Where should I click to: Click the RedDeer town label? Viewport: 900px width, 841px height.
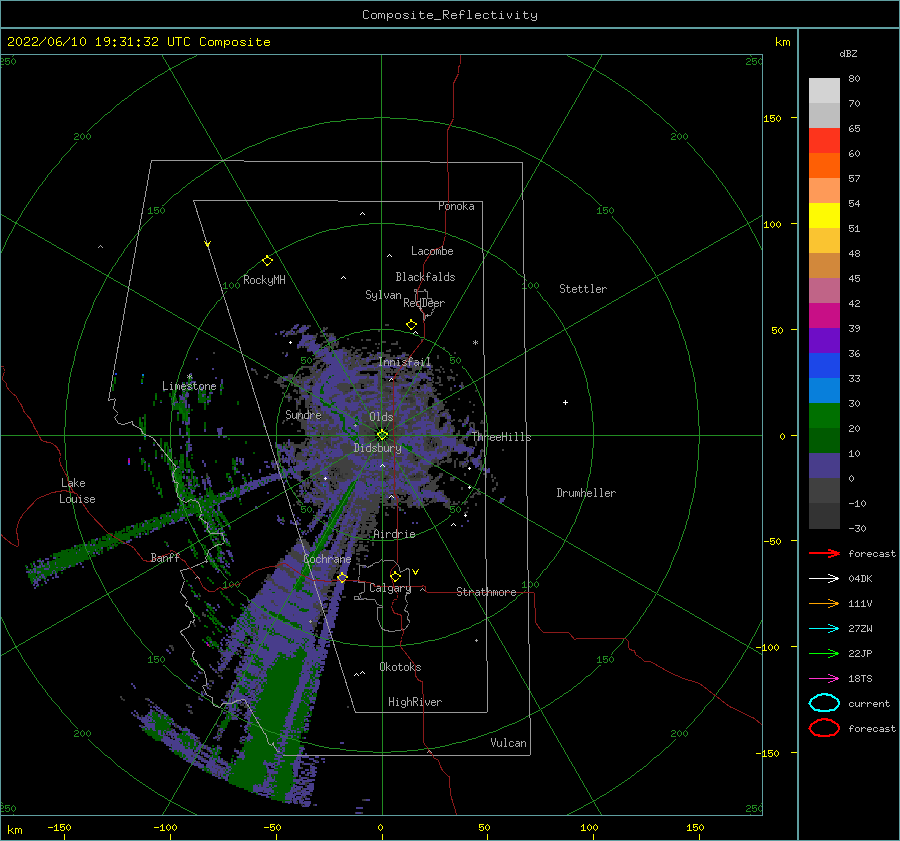[x=424, y=303]
